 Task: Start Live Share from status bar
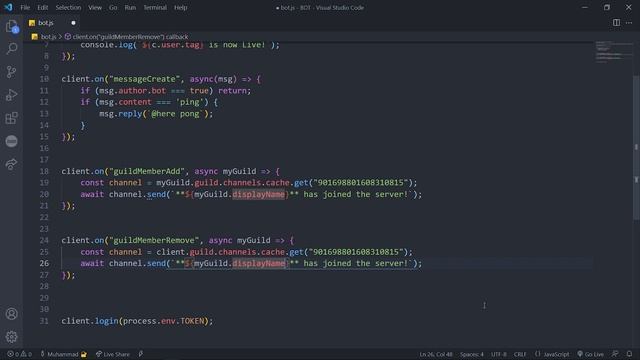(x=113, y=354)
